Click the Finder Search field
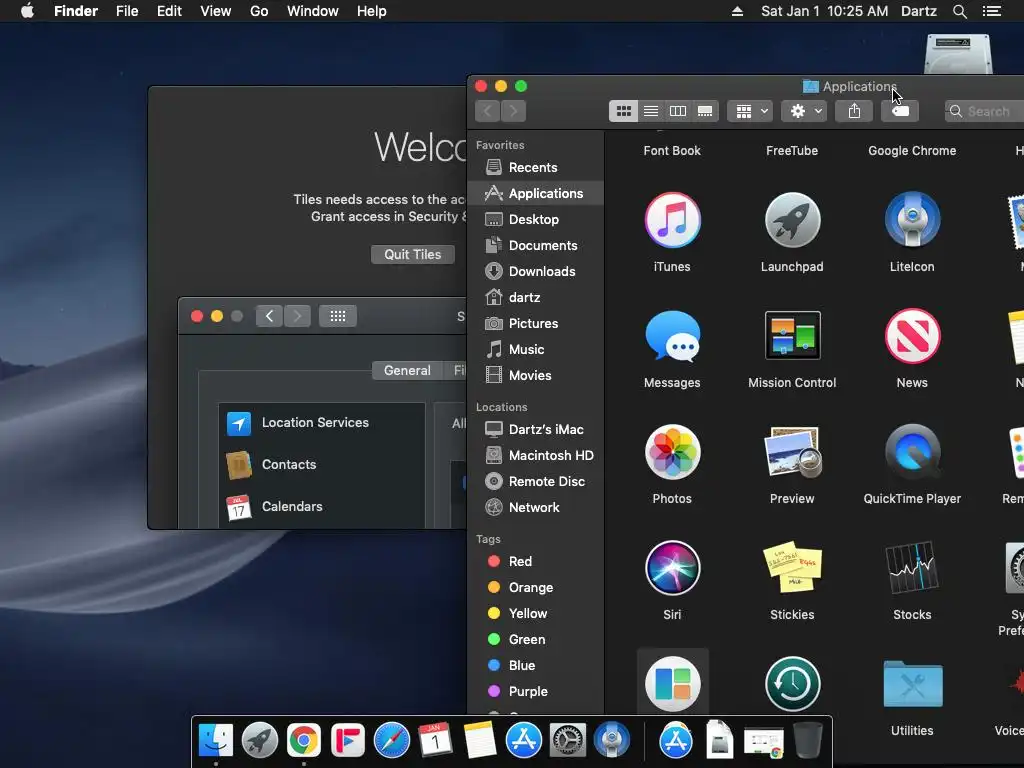The width and height of the screenshot is (1024, 768). (984, 111)
